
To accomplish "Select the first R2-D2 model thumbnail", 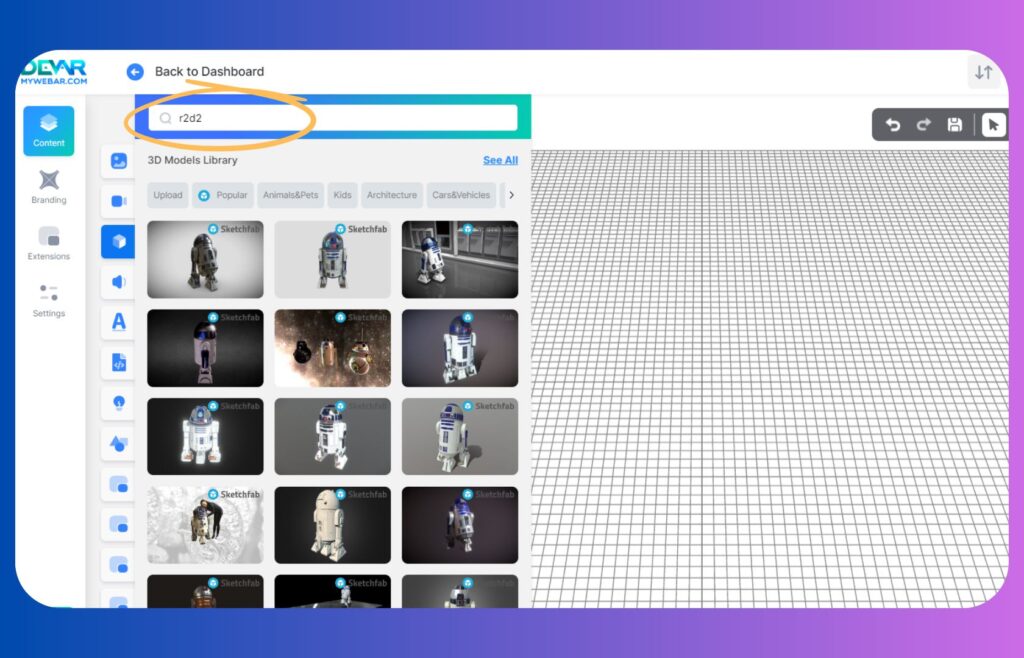I will click(205, 259).
